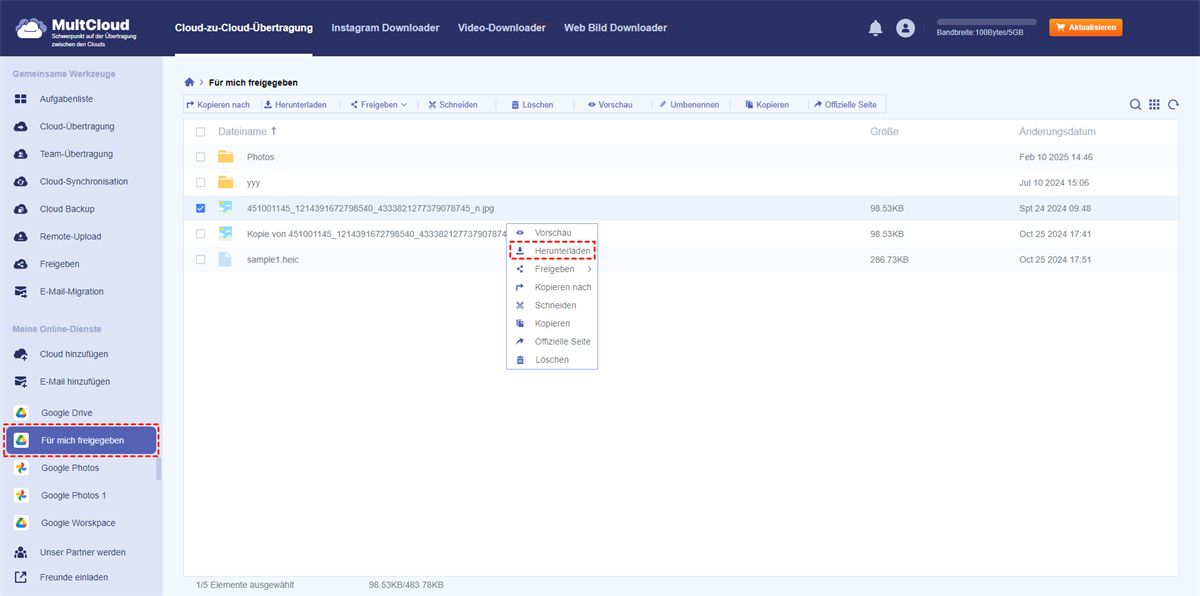Viewport: 1200px width, 596px height.
Task: Check the Photos folder checkbox
Action: [201, 157]
